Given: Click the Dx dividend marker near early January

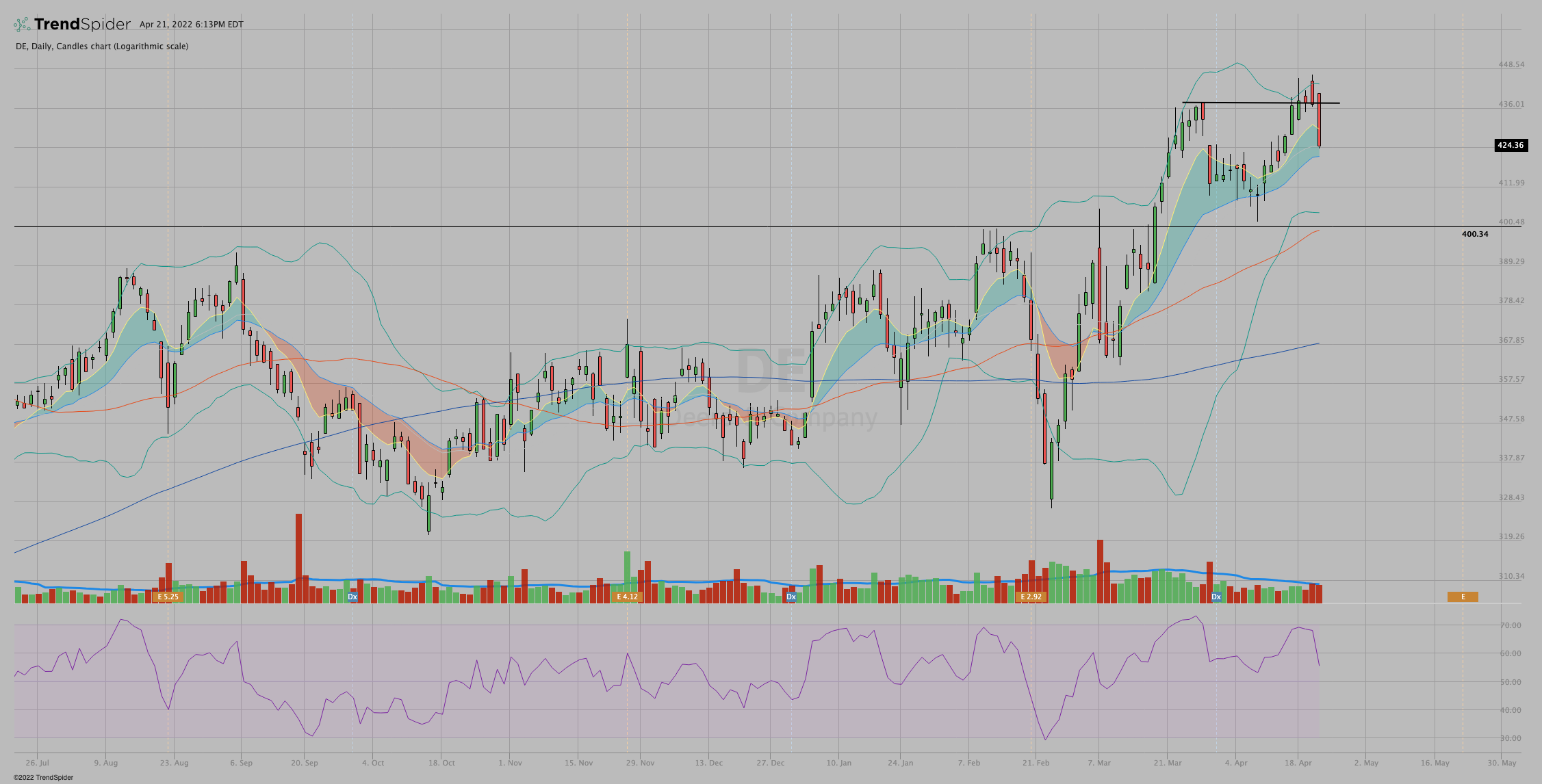Looking at the screenshot, I should [791, 597].
